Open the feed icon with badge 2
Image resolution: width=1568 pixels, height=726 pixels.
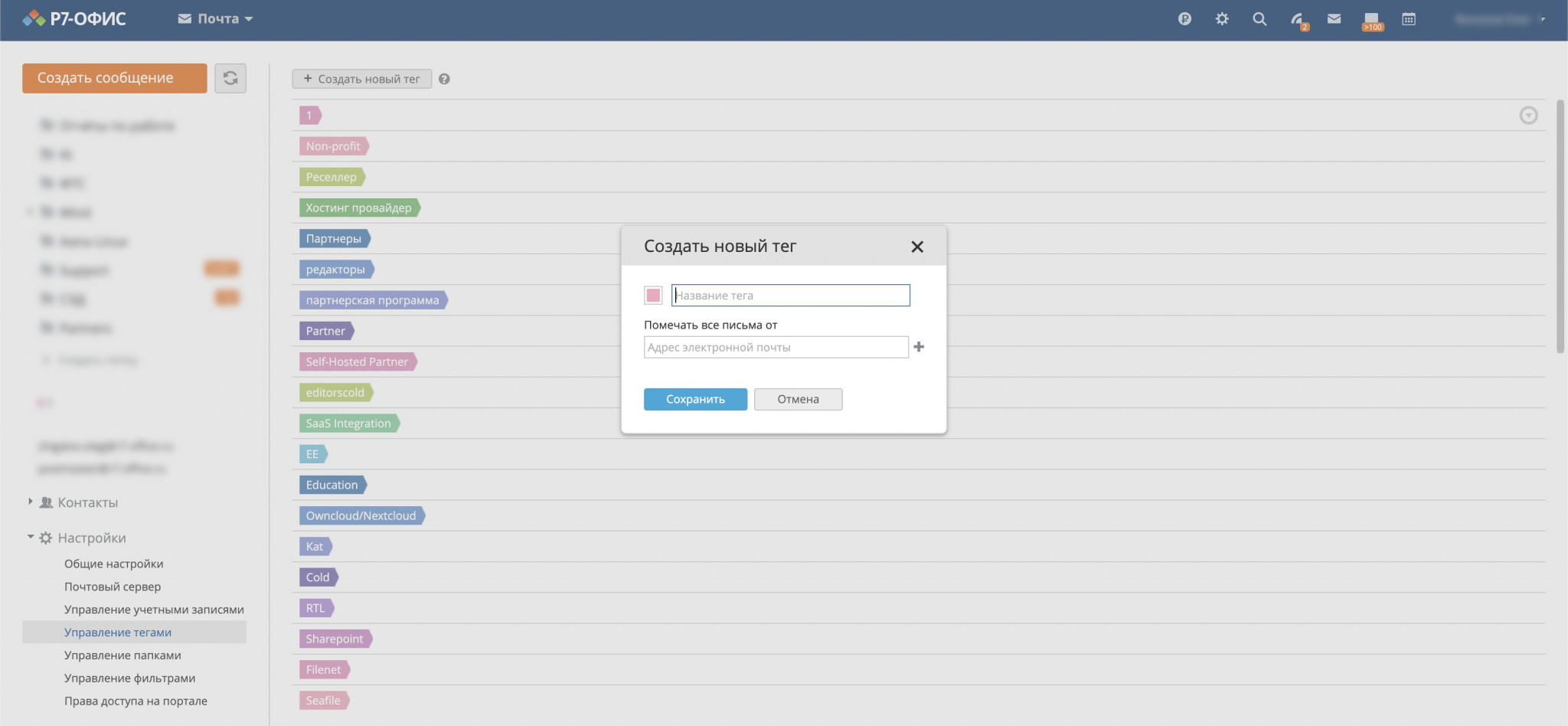(1297, 20)
